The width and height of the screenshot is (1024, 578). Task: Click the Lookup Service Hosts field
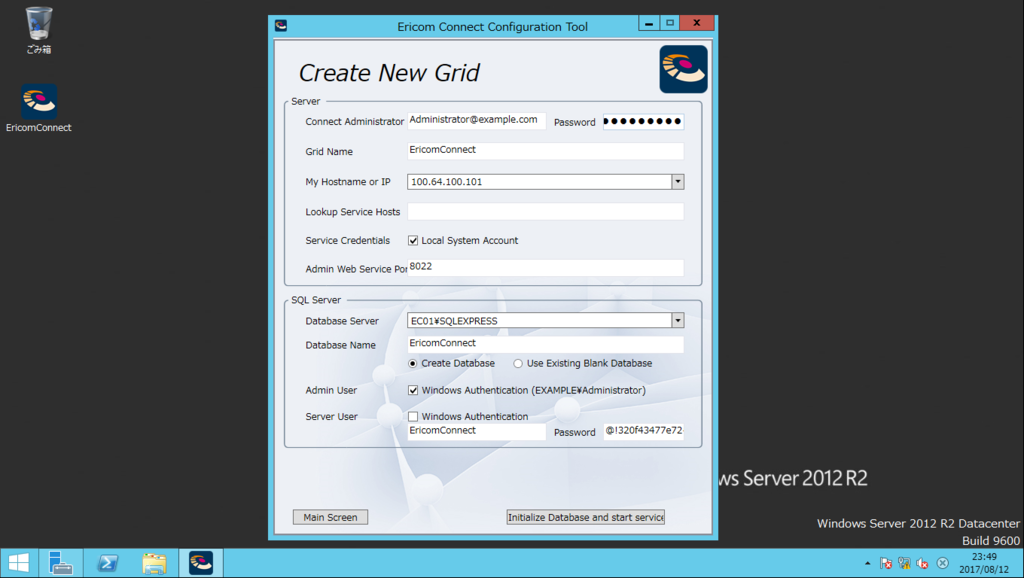[x=545, y=211]
